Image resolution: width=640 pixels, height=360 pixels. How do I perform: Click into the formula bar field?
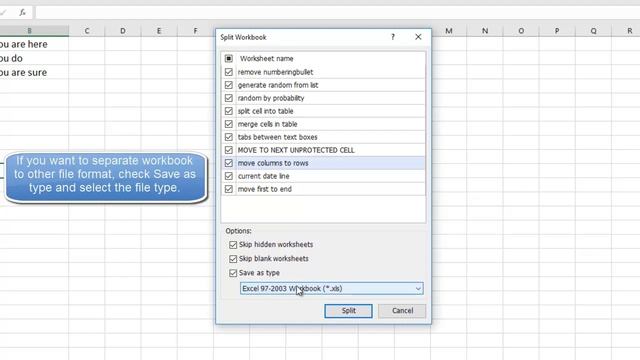338,13
